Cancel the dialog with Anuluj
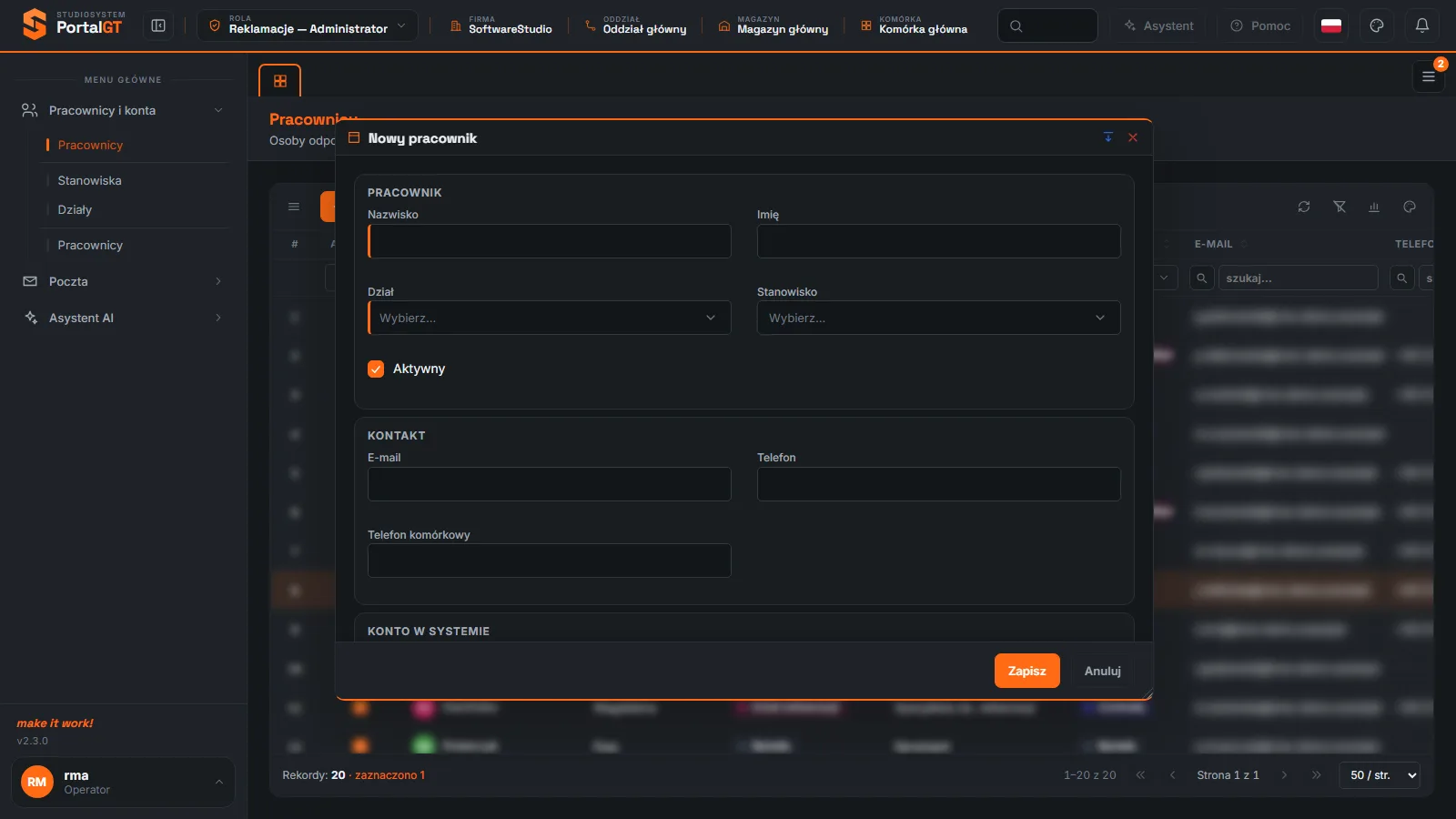 [x=1103, y=671]
